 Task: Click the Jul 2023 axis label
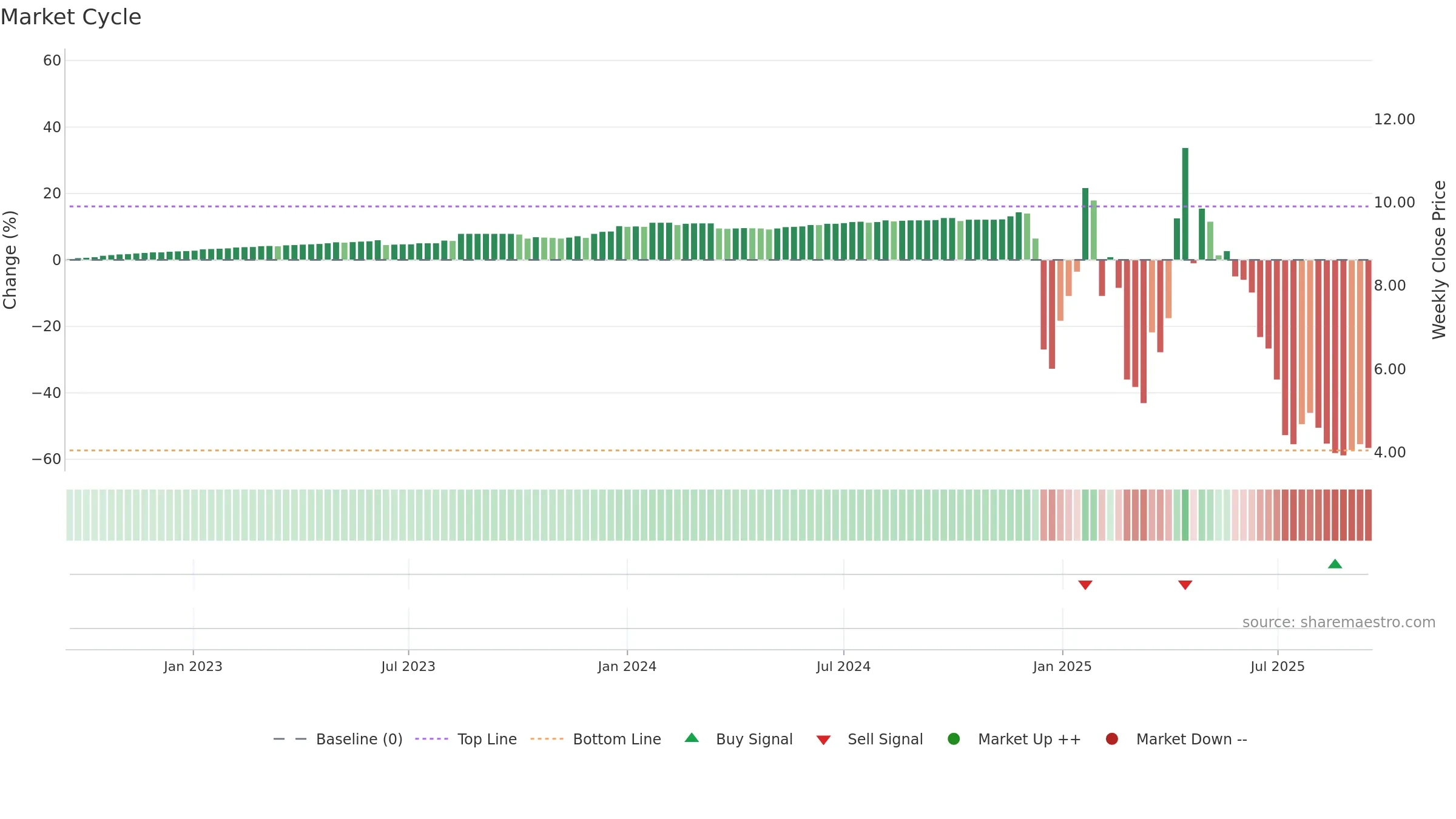click(x=408, y=667)
